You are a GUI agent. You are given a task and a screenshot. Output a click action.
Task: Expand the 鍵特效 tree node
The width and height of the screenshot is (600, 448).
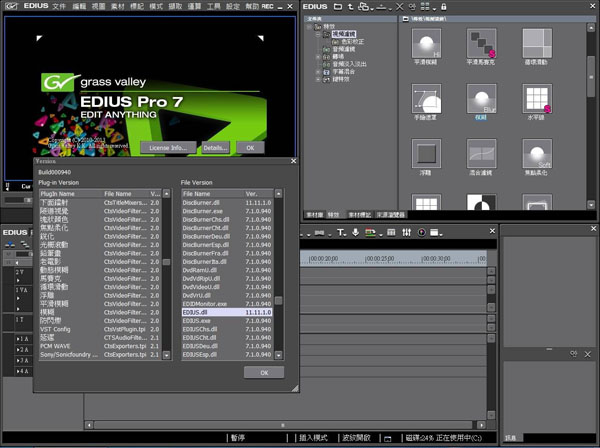pyautogui.click(x=318, y=79)
